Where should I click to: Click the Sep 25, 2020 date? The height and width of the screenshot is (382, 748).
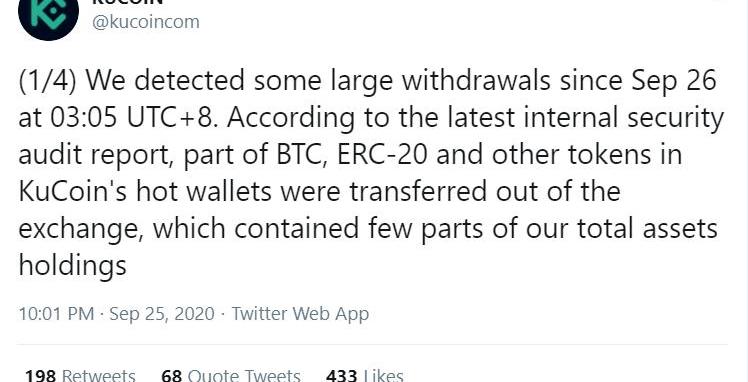point(162,314)
